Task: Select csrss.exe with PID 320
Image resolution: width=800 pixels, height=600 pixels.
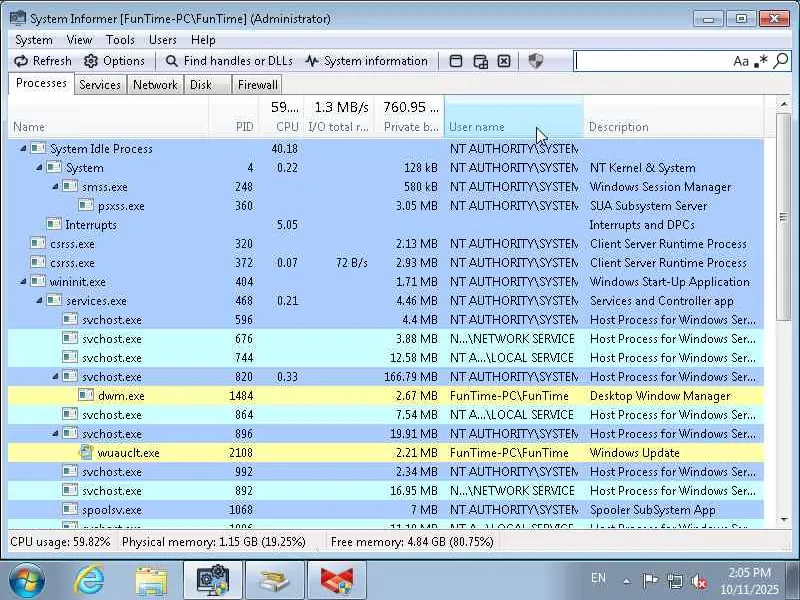Action: click(386, 244)
